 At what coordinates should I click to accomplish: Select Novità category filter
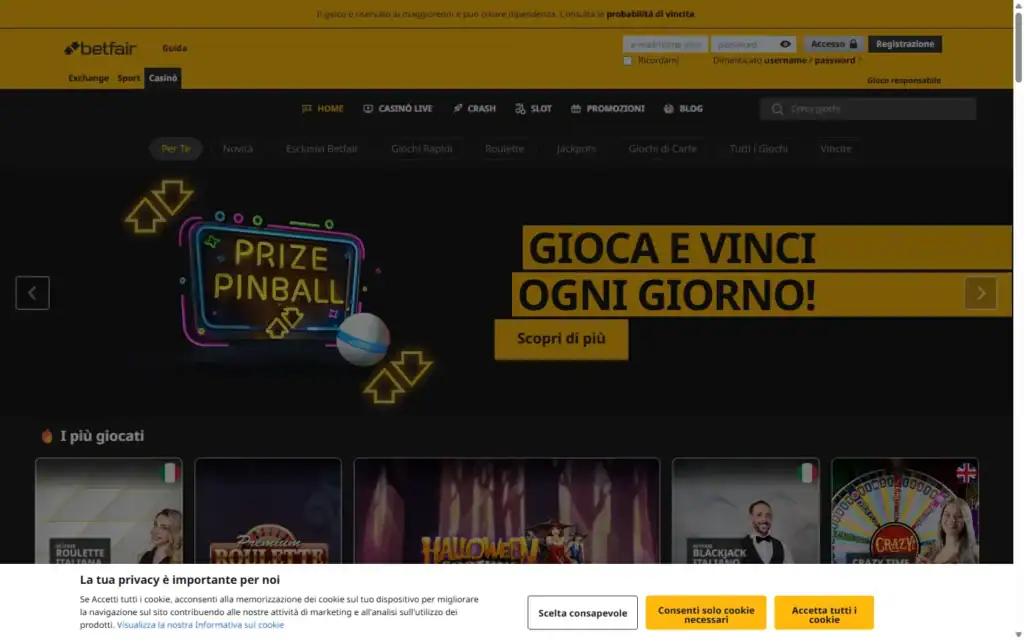(238, 149)
